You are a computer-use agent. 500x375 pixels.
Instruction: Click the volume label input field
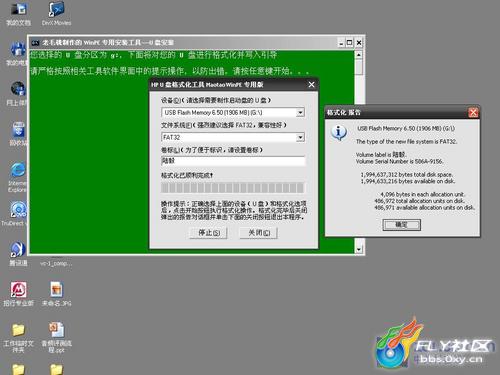coord(233,161)
